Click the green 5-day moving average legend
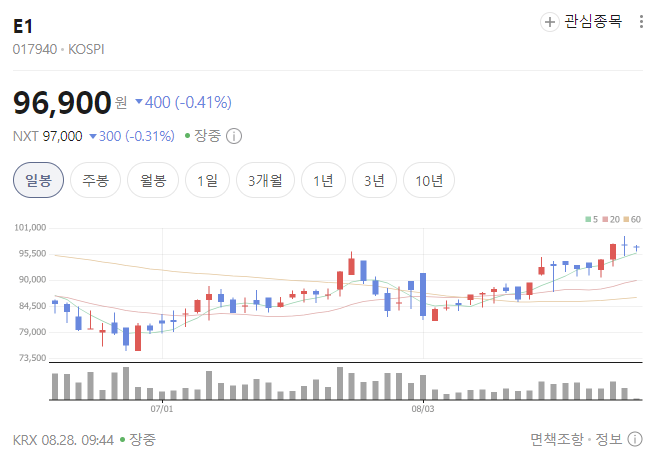The height and width of the screenshot is (458, 656). pos(592,219)
